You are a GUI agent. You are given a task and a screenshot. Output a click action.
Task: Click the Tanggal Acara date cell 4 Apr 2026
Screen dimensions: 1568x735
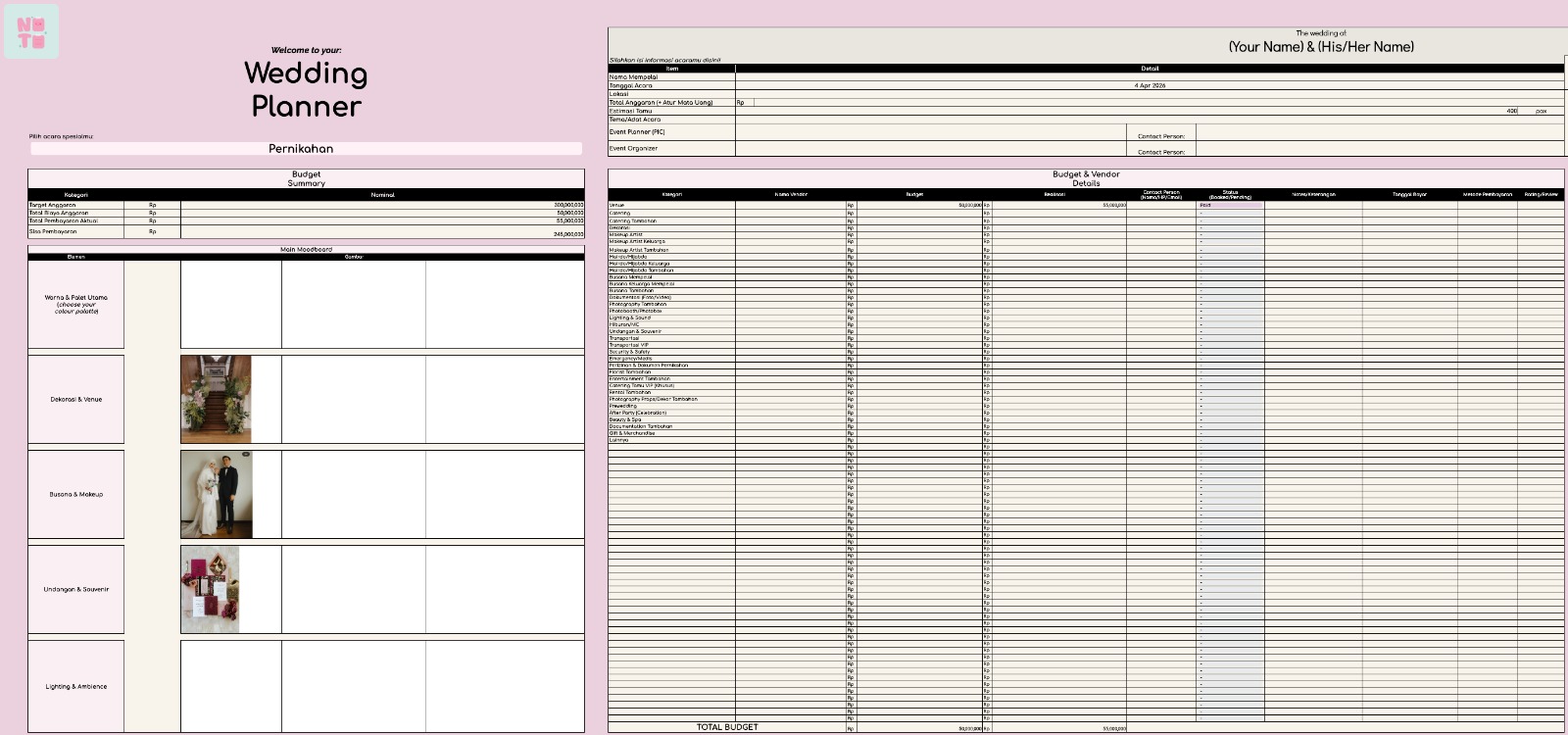click(1150, 86)
